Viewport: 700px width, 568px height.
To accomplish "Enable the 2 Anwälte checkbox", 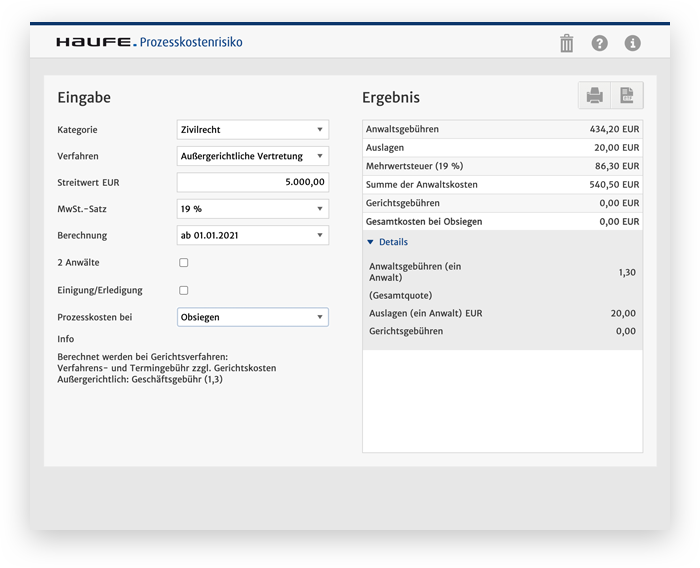I will click(183, 263).
